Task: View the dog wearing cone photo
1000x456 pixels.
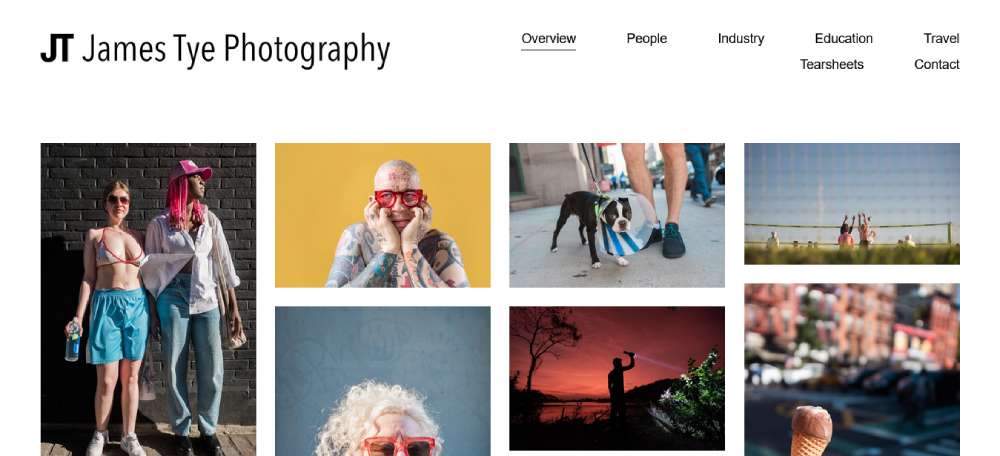Action: (617, 215)
